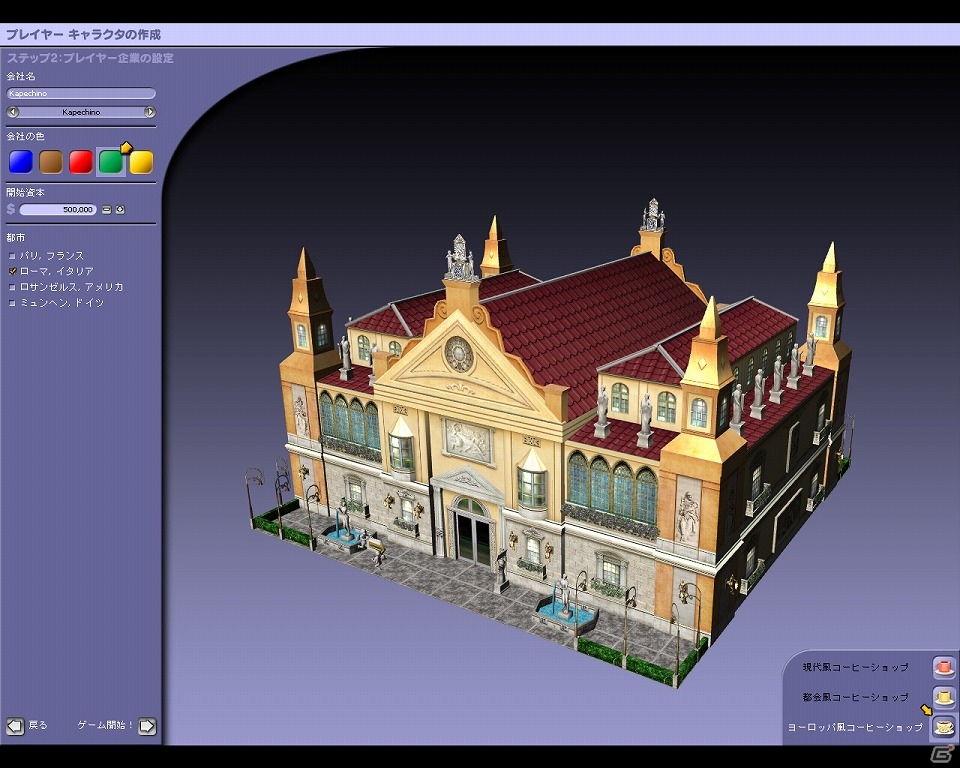This screenshot has width=960, height=768.
Task: Check the ミュンヘン, ドイツ city checkbox
Action: point(12,303)
